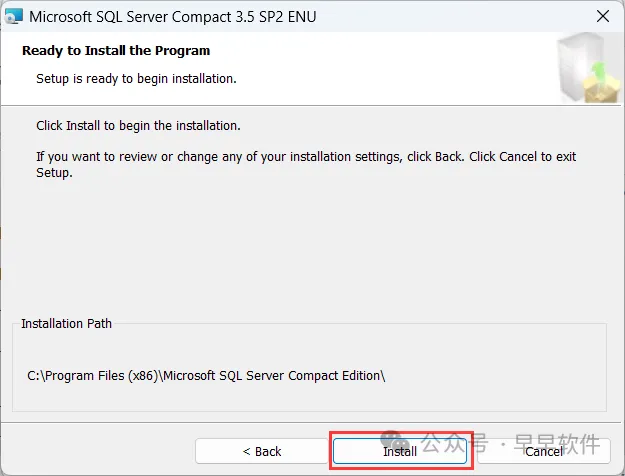
Task: Click the WeChat logo watermark icon
Action: pyautogui.click(x=395, y=441)
